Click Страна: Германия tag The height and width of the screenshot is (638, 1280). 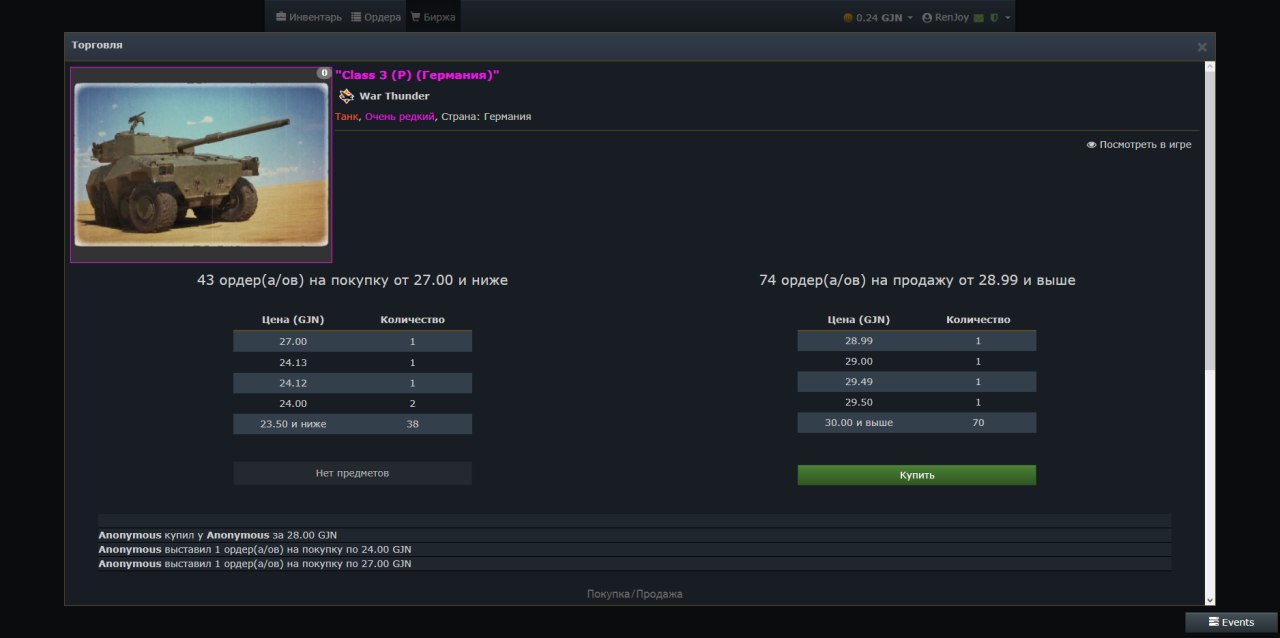[x=486, y=116]
